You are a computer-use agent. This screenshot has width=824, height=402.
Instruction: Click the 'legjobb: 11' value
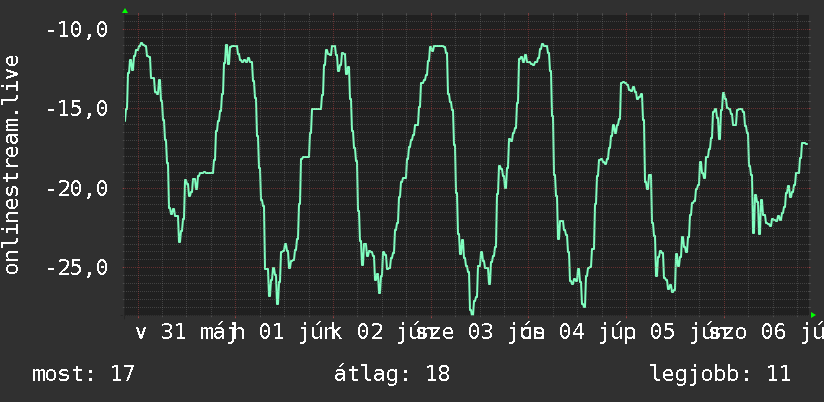point(720,374)
